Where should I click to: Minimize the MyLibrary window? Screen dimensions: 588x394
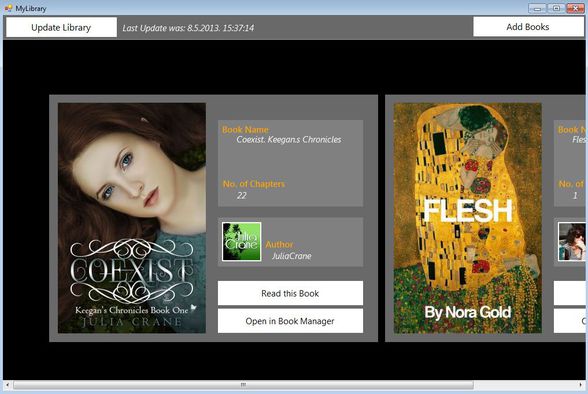(x=537, y=8)
